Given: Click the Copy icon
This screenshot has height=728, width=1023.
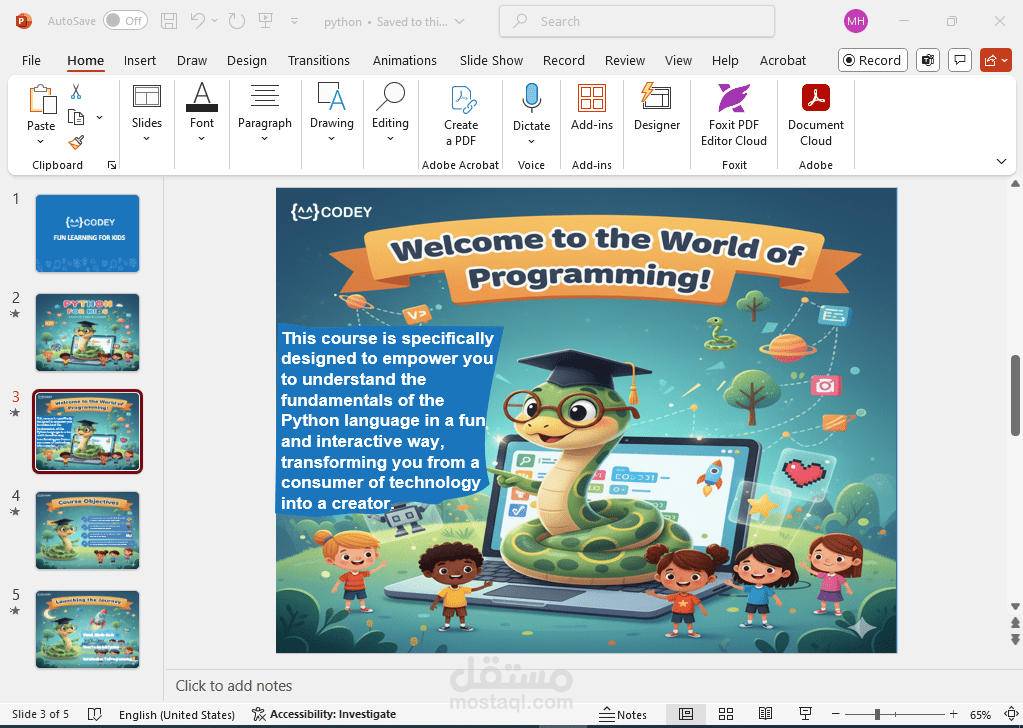Looking at the screenshot, I should tap(76, 117).
